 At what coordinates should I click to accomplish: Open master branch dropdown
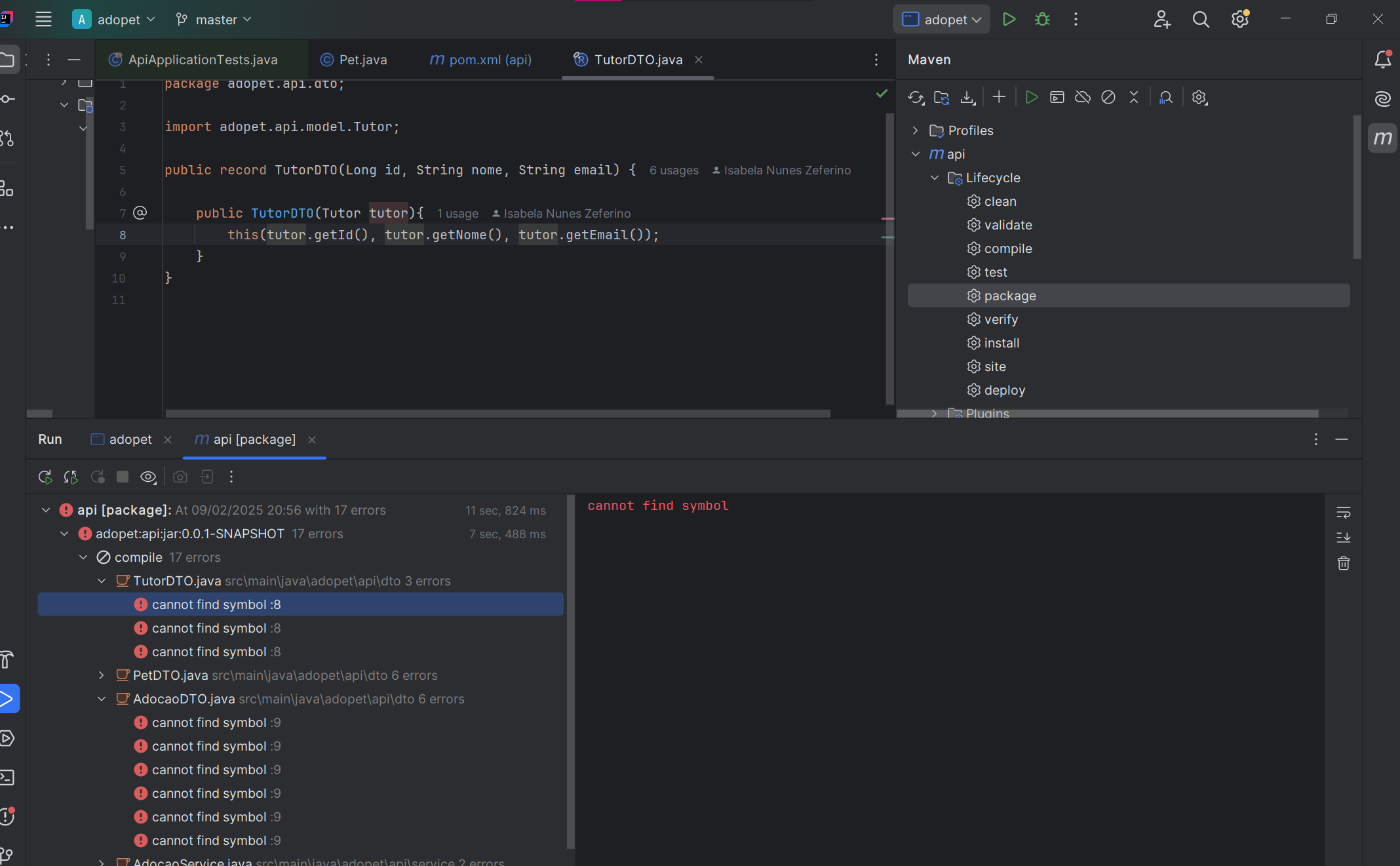click(214, 20)
